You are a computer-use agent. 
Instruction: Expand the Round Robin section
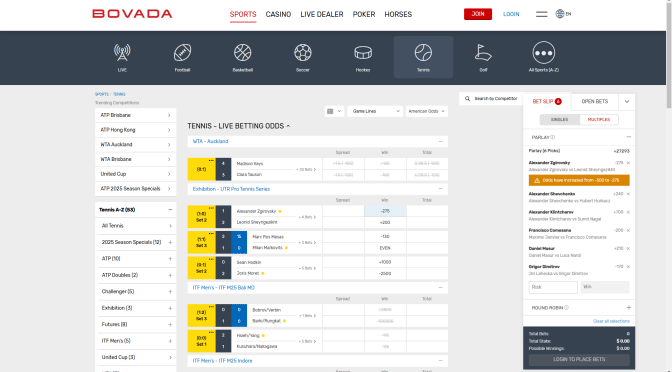click(x=629, y=308)
